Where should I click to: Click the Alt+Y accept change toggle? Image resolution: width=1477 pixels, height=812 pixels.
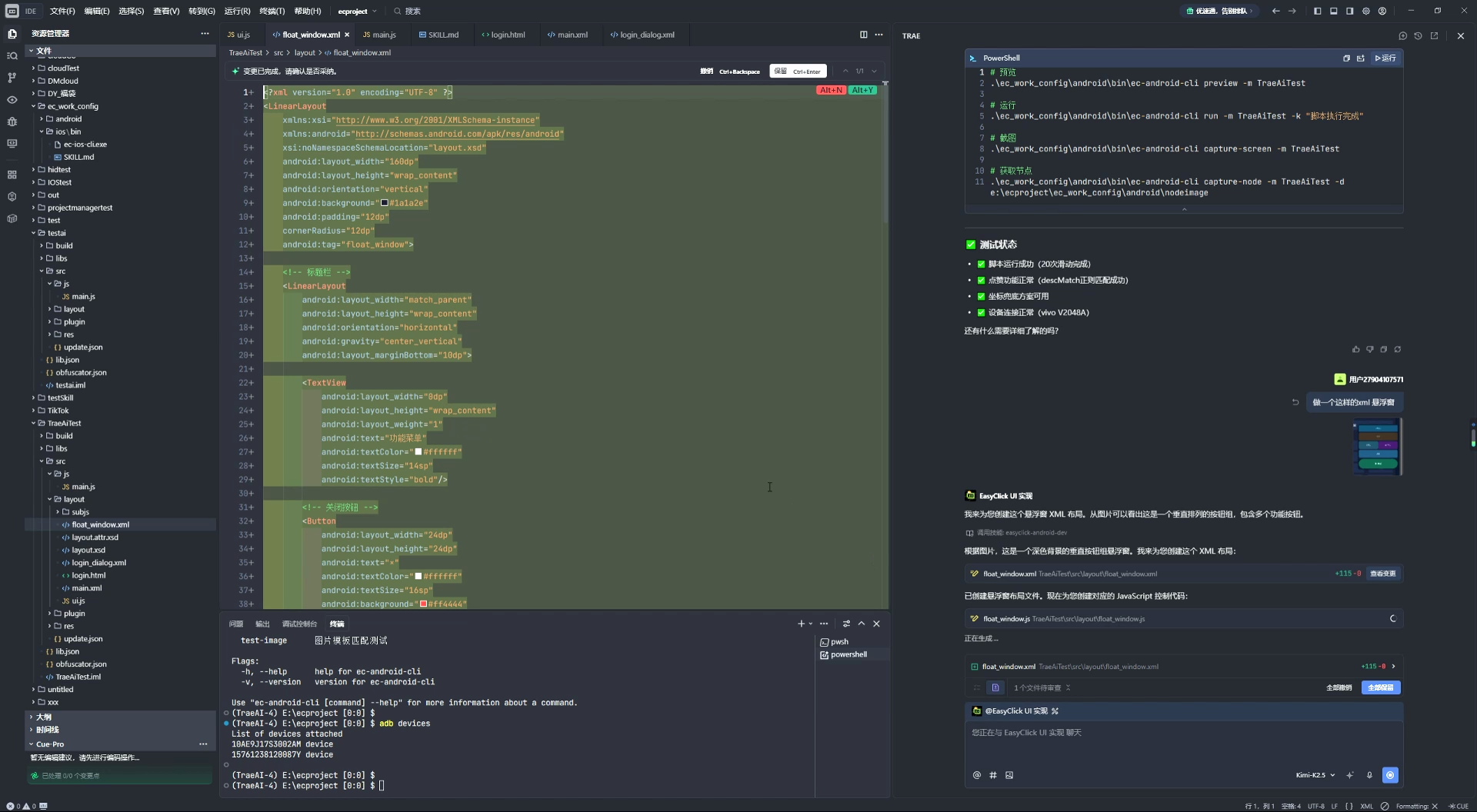862,90
